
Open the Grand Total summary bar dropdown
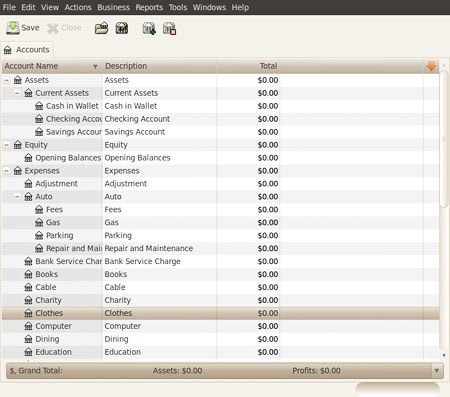437,371
